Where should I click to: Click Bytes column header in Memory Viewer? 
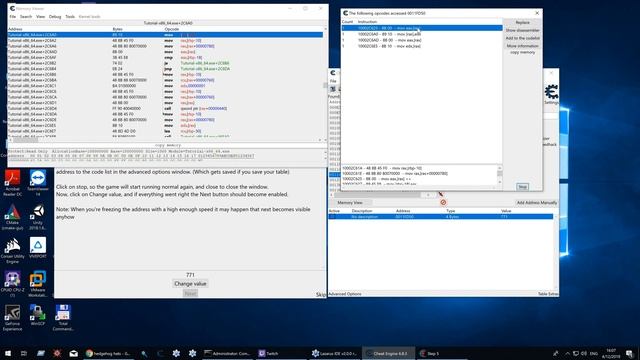click(117, 29)
